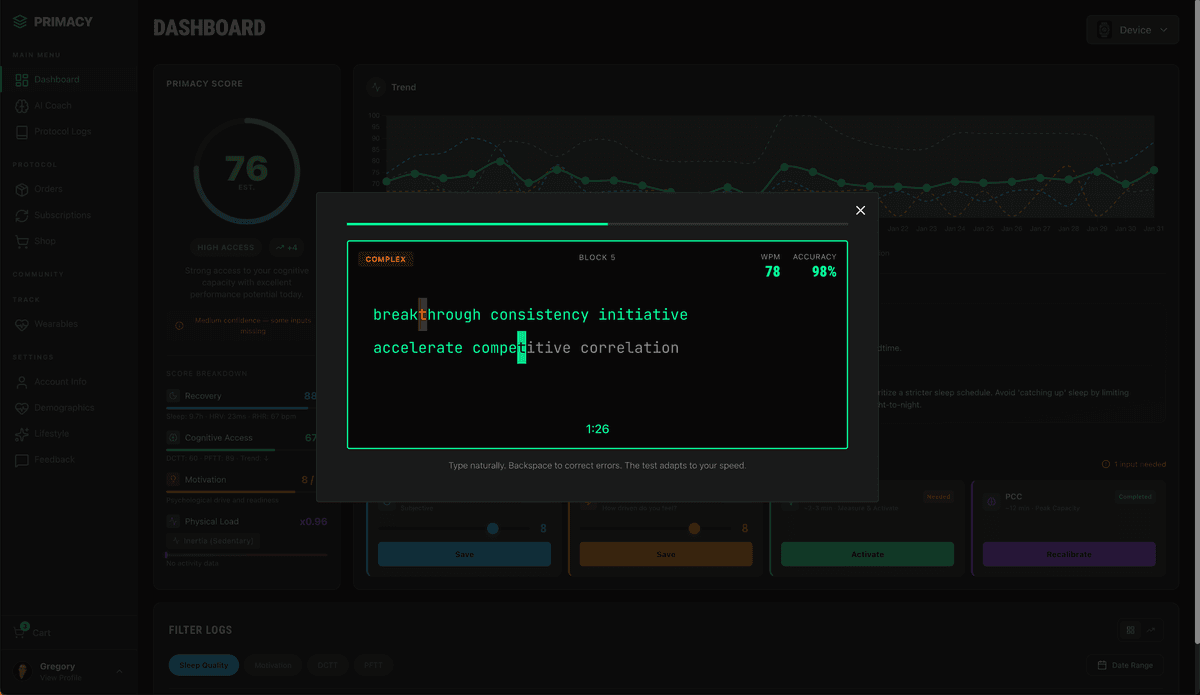Screen dimensions: 1200x695
Task: Switch Filter Logs to trend line view
Action: pos(1152,630)
